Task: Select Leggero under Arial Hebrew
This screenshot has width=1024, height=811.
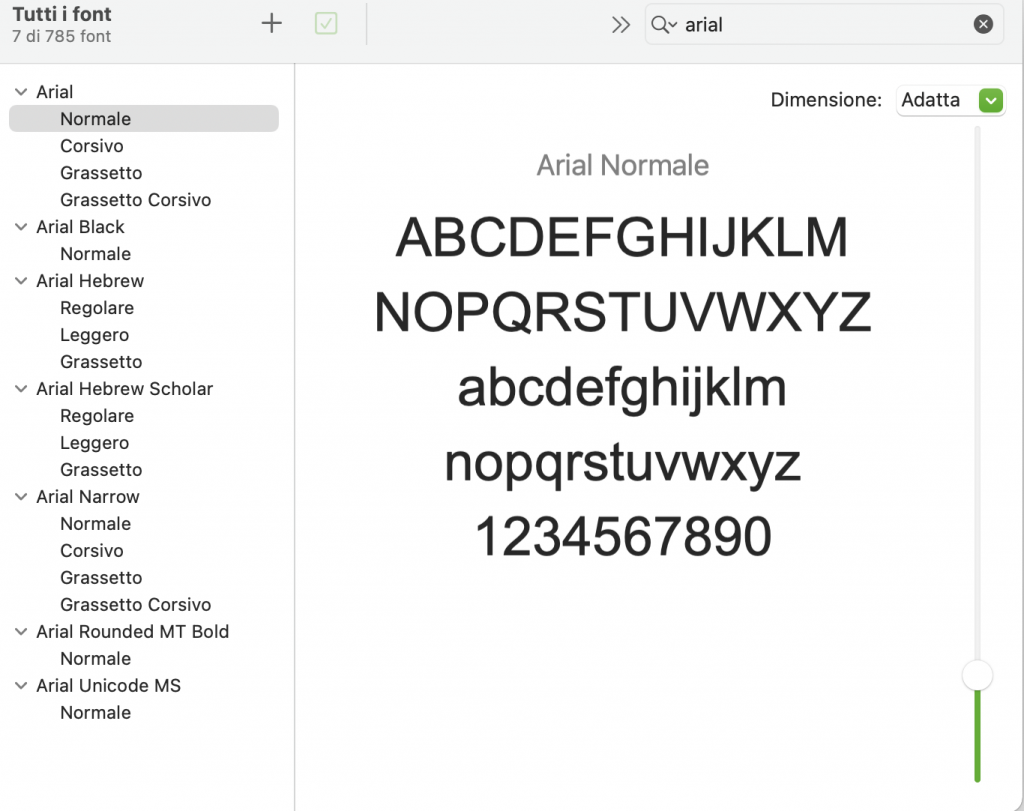Action: click(144, 335)
